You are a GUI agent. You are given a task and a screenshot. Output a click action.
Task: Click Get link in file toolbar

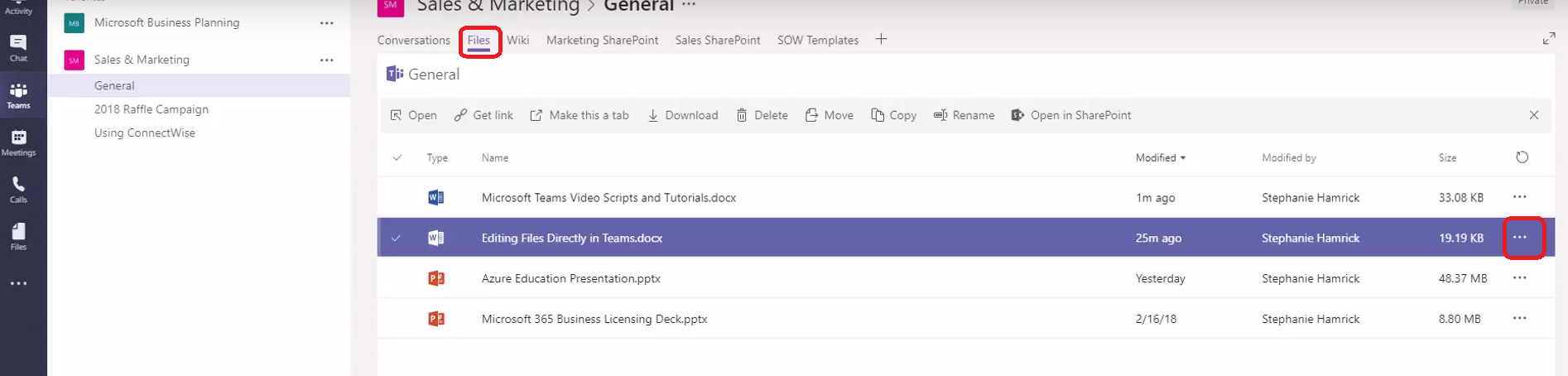click(x=483, y=115)
